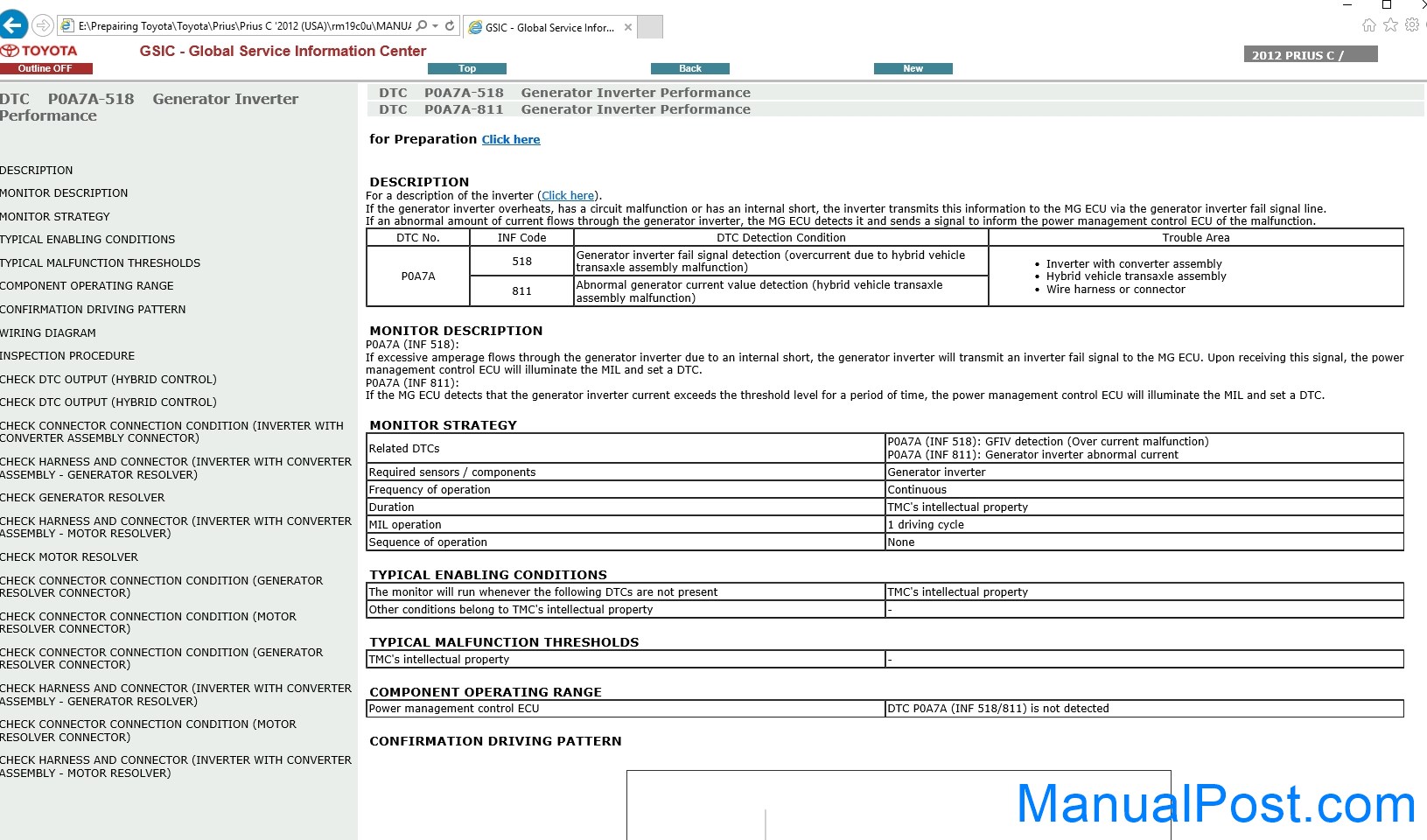
Task: Open INSPECTION PROCEDURE outline entry
Action: (67, 356)
